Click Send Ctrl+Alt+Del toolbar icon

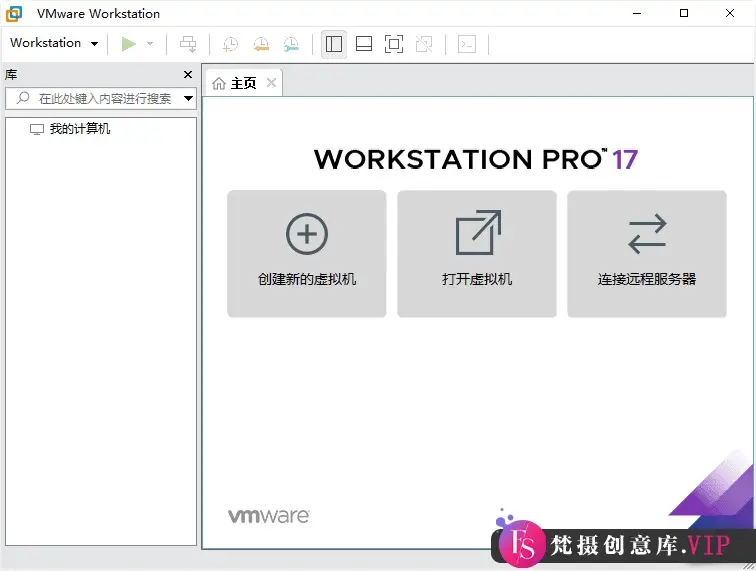pos(188,44)
